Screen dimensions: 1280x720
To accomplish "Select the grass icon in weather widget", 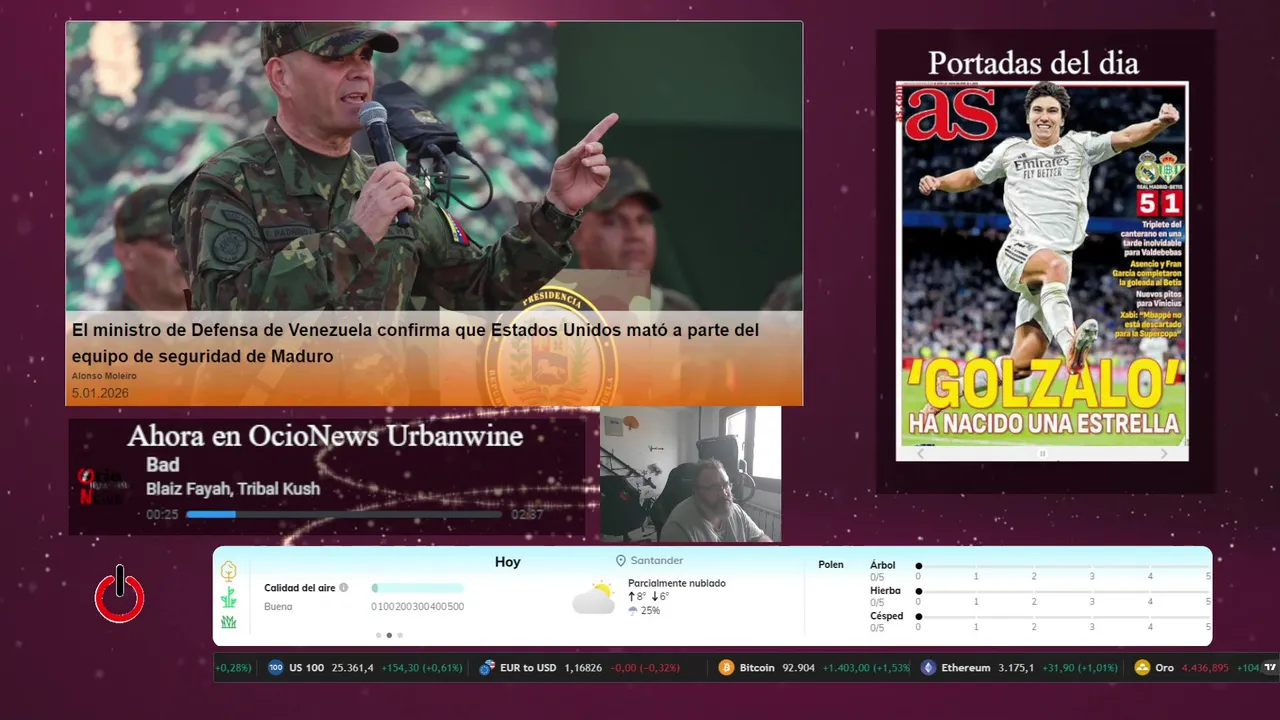I will pos(229,622).
